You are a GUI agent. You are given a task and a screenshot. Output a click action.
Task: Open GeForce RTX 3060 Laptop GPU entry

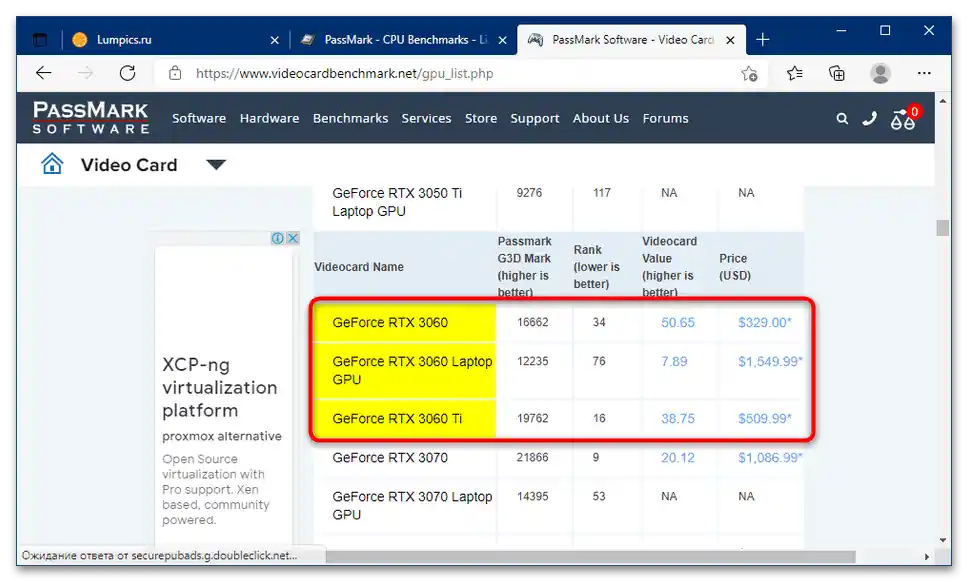pyautogui.click(x=412, y=370)
